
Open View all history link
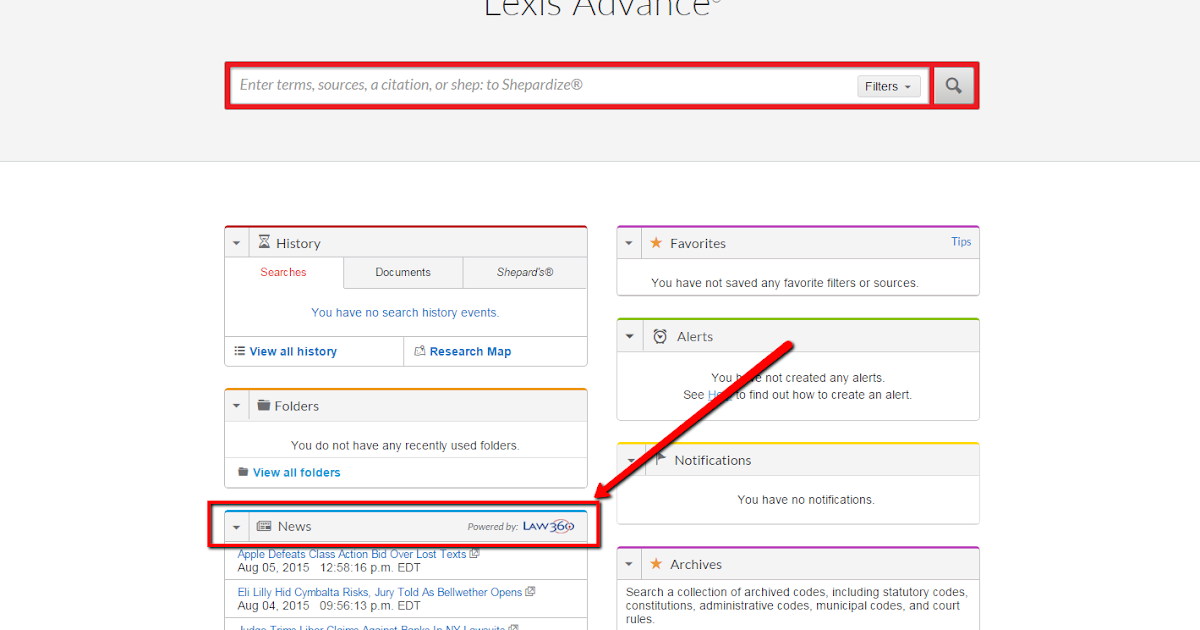(293, 352)
